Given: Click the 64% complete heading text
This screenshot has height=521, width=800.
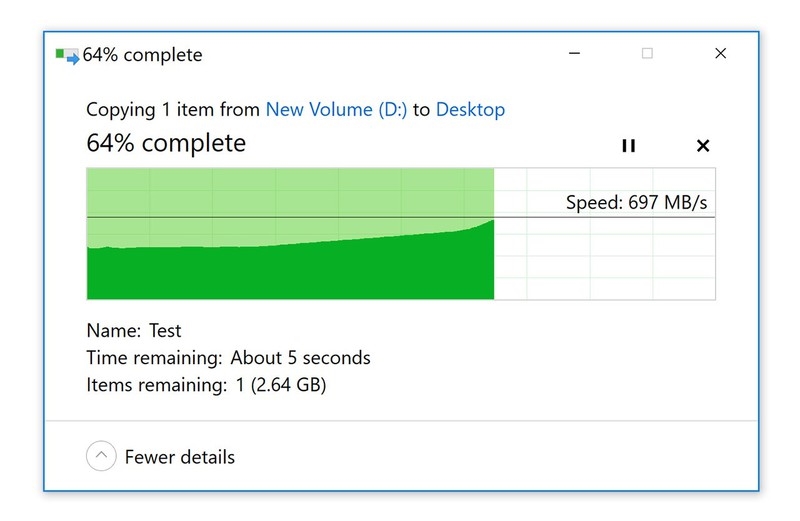Looking at the screenshot, I should pyautogui.click(x=166, y=143).
